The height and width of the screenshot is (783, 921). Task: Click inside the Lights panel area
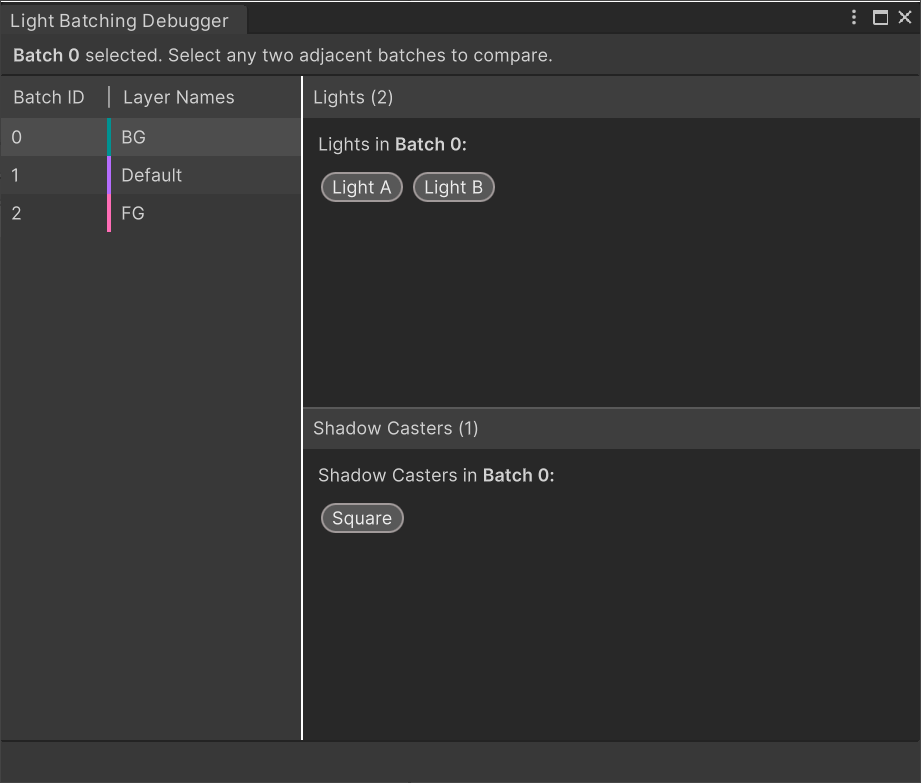(610, 300)
